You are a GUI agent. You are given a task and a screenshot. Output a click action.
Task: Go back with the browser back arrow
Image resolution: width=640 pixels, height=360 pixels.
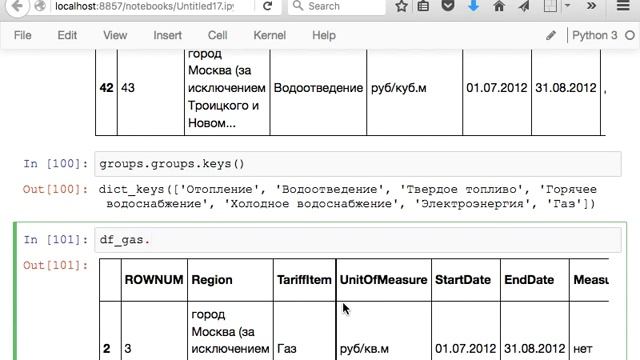pos(17,6)
